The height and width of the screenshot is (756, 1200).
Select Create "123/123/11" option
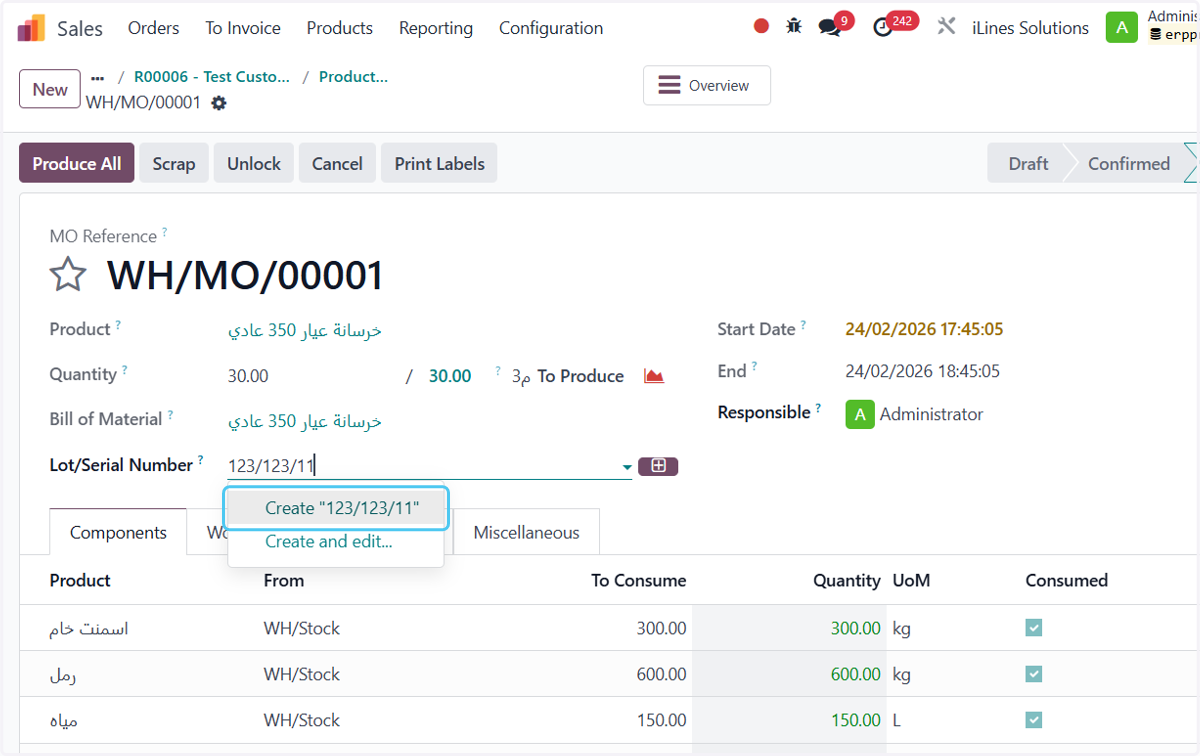(x=337, y=508)
